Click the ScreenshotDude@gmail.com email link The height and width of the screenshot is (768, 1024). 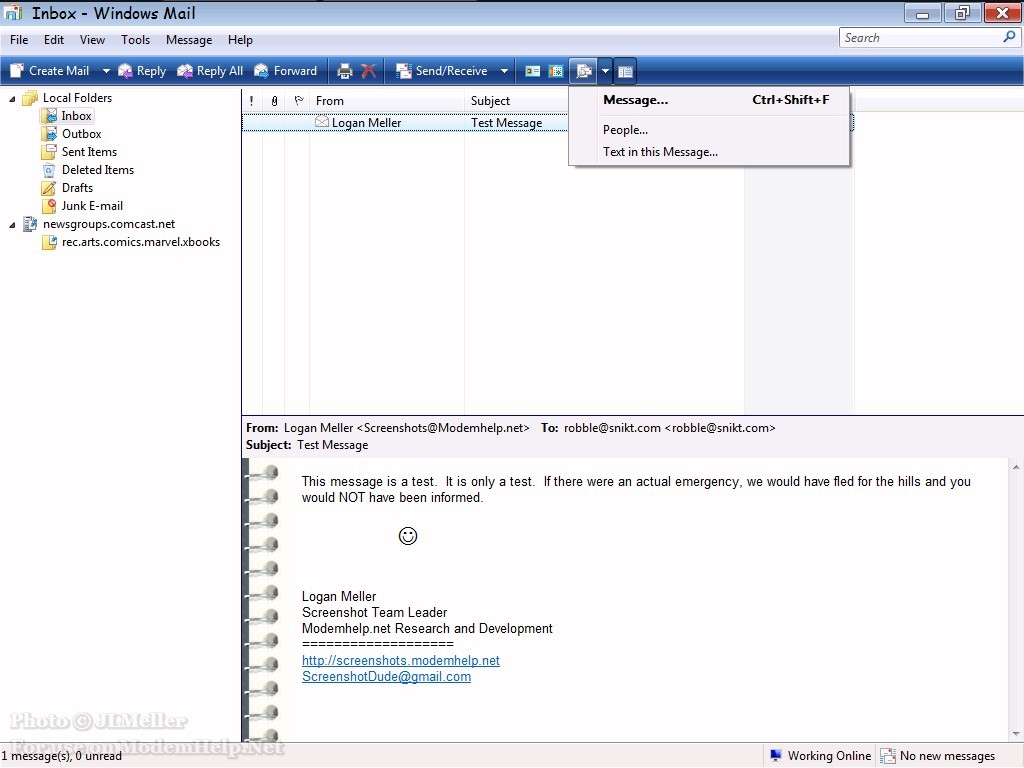tap(386, 677)
